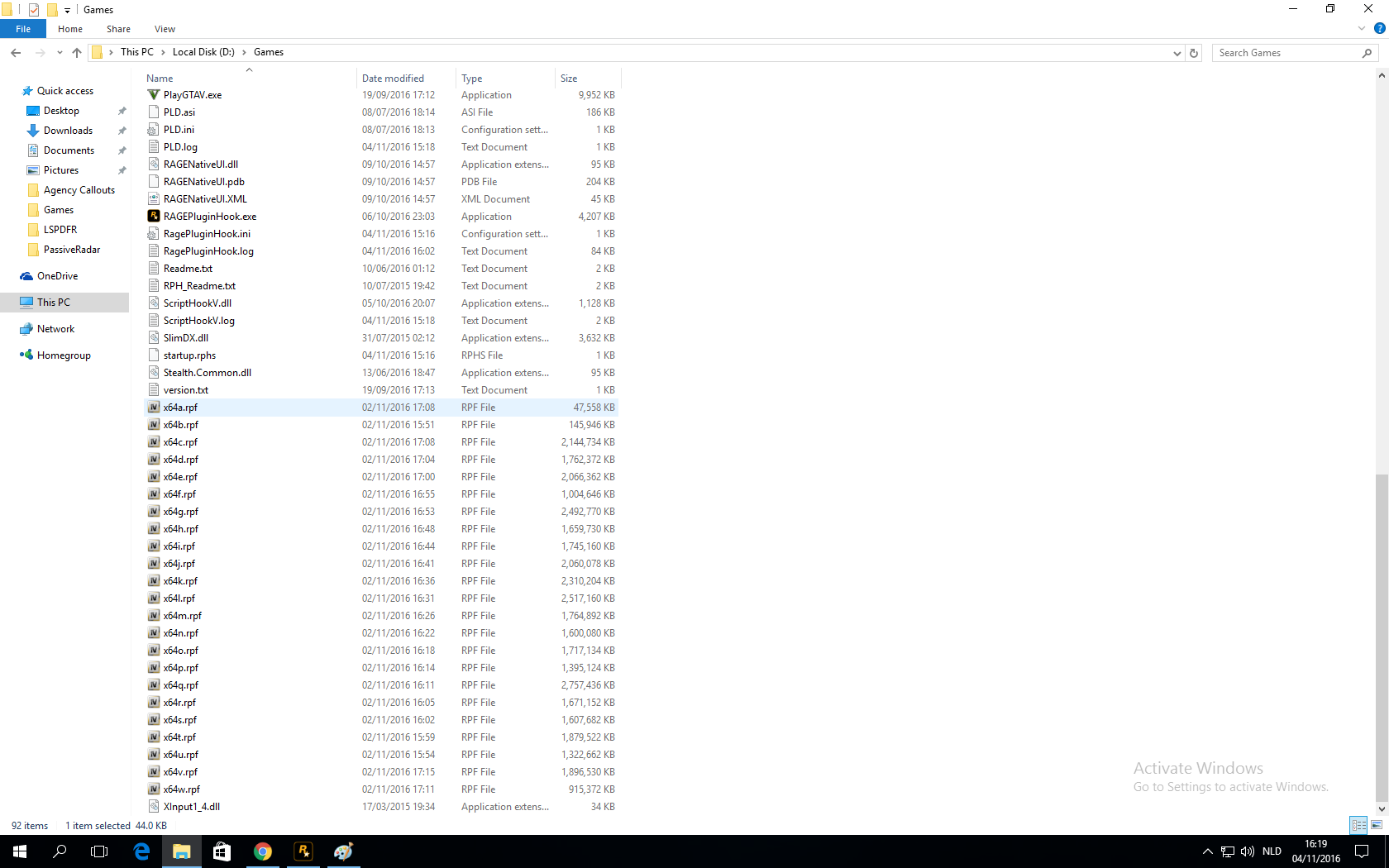Viewport: 1389px width, 868px height.
Task: Click the This PC monitor icon
Action: pyautogui.click(x=26, y=303)
